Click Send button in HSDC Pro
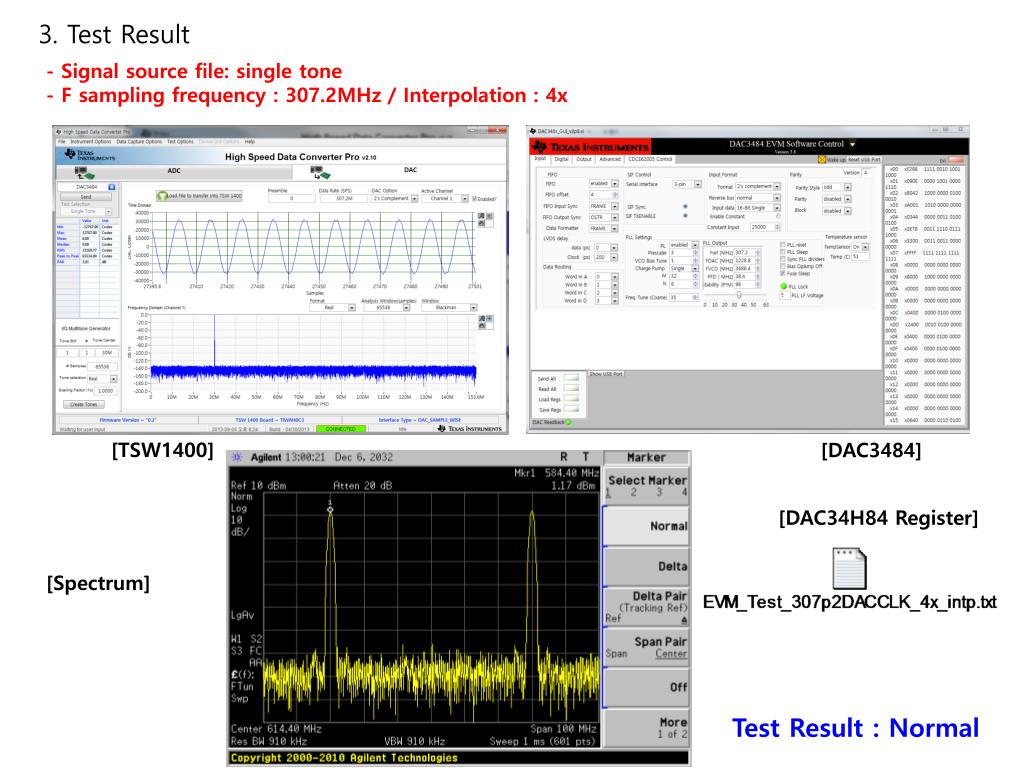This screenshot has height=768, width=1024. click(x=86, y=197)
